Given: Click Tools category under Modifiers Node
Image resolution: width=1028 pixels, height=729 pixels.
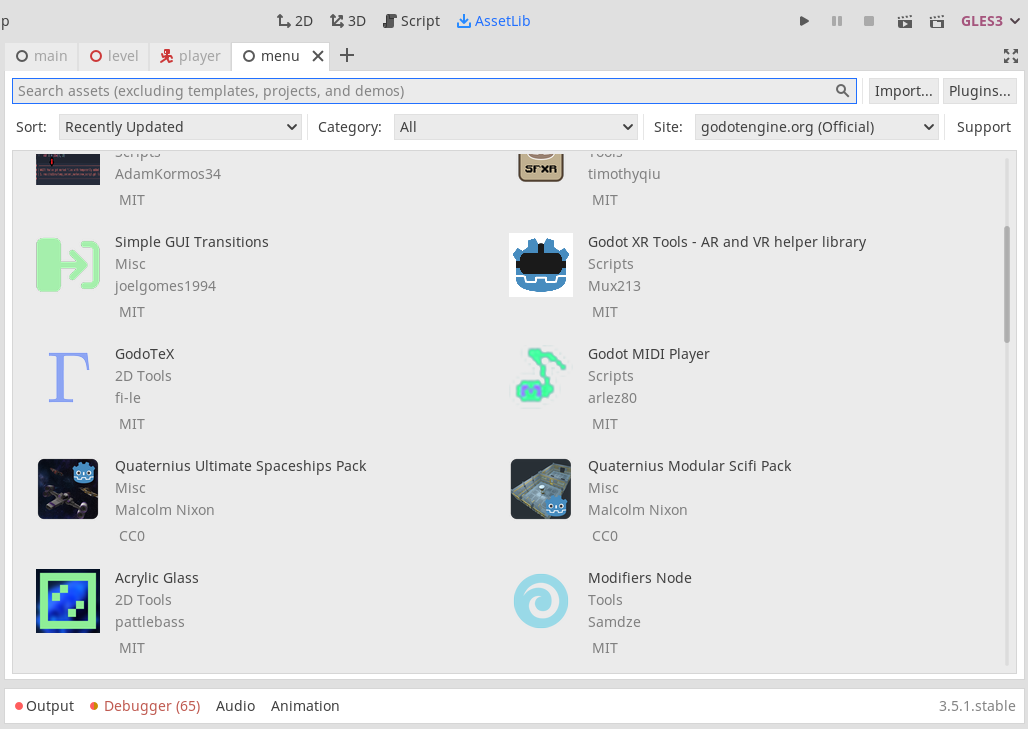Looking at the screenshot, I should pos(605,600).
